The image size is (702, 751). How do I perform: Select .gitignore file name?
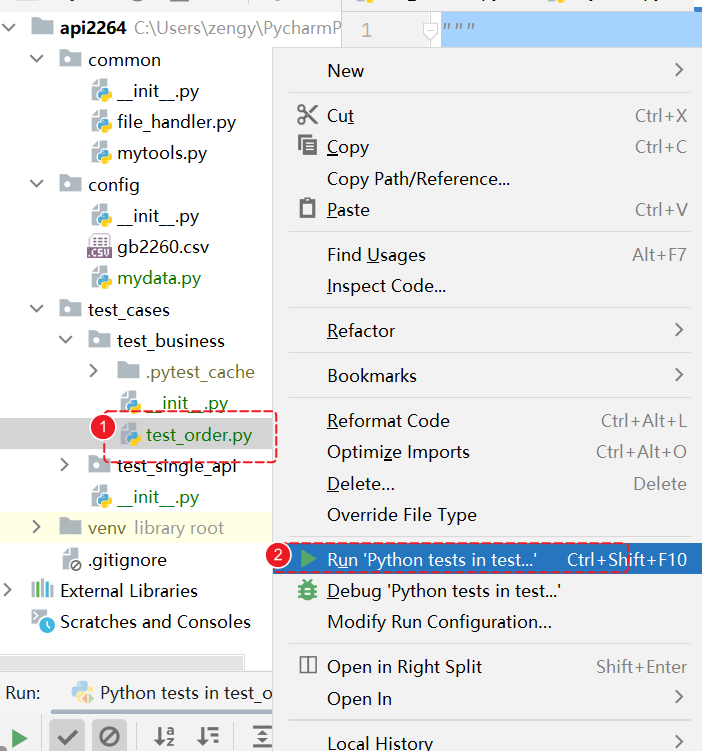point(127,560)
